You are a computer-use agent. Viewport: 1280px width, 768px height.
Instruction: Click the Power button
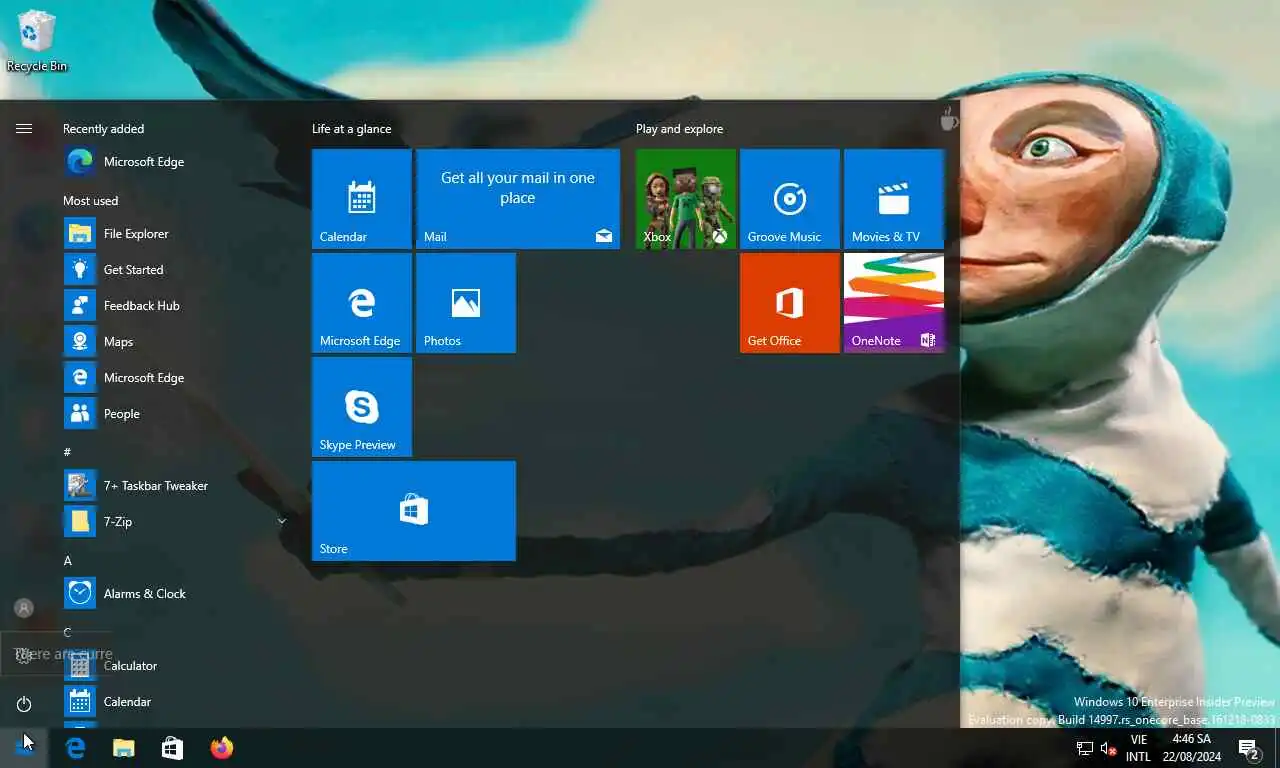tap(24, 704)
